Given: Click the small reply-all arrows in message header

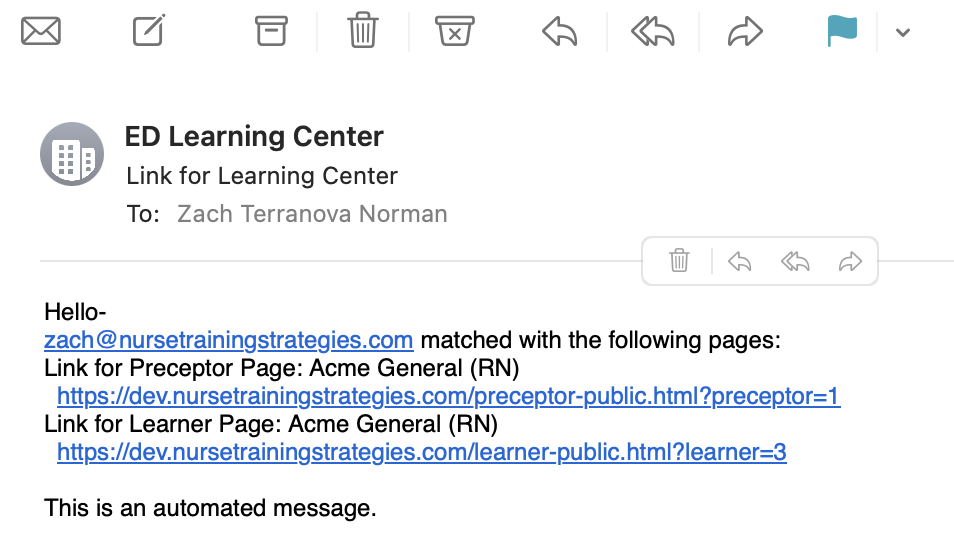Looking at the screenshot, I should tap(795, 262).
